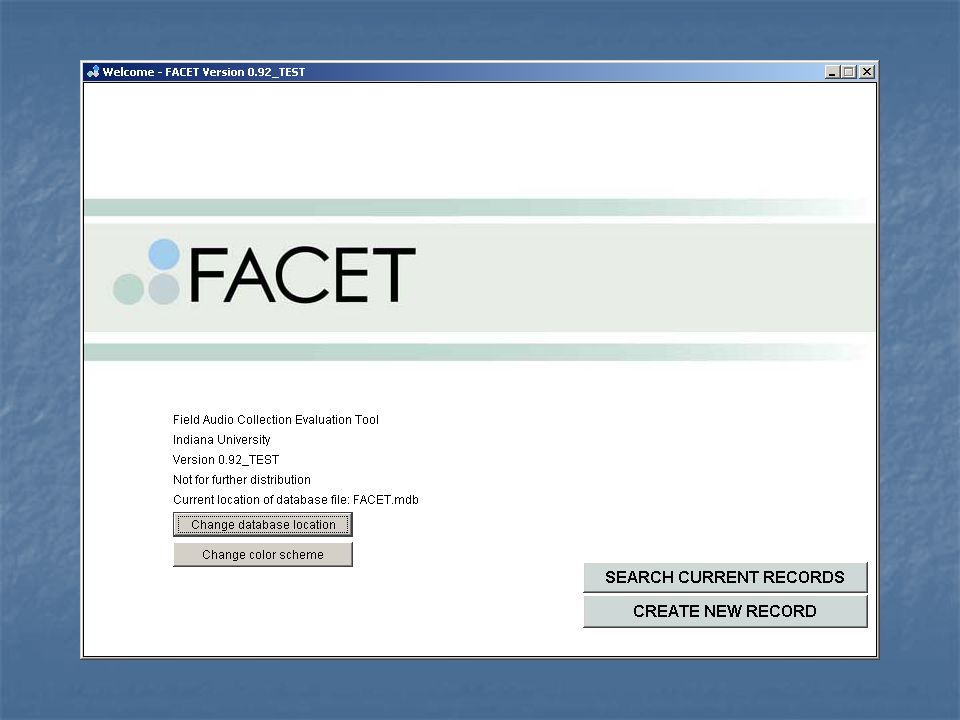Screen dimensions: 960x720
Task: Click the Change database location button
Action: click(263, 525)
